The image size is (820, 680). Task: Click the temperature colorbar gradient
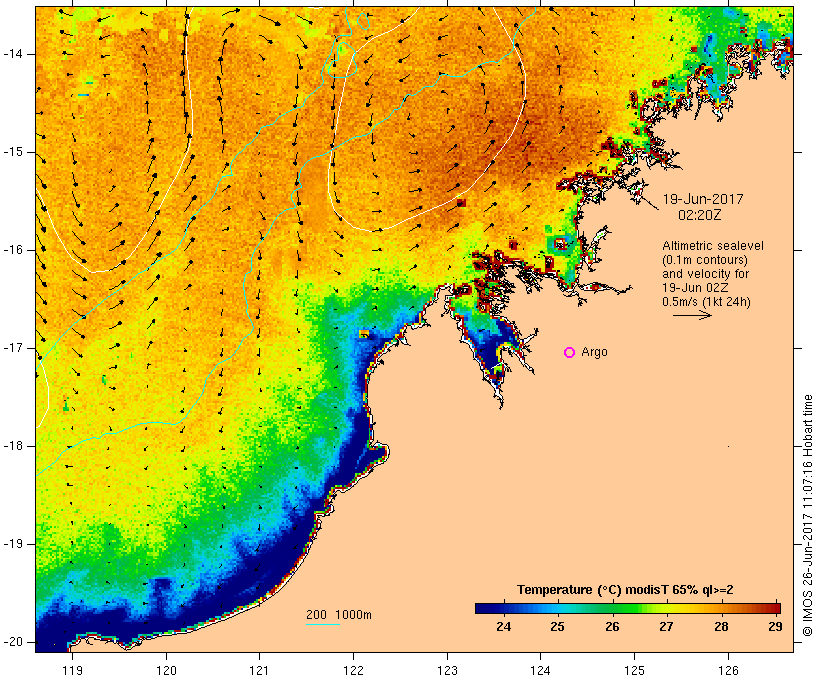point(628,608)
